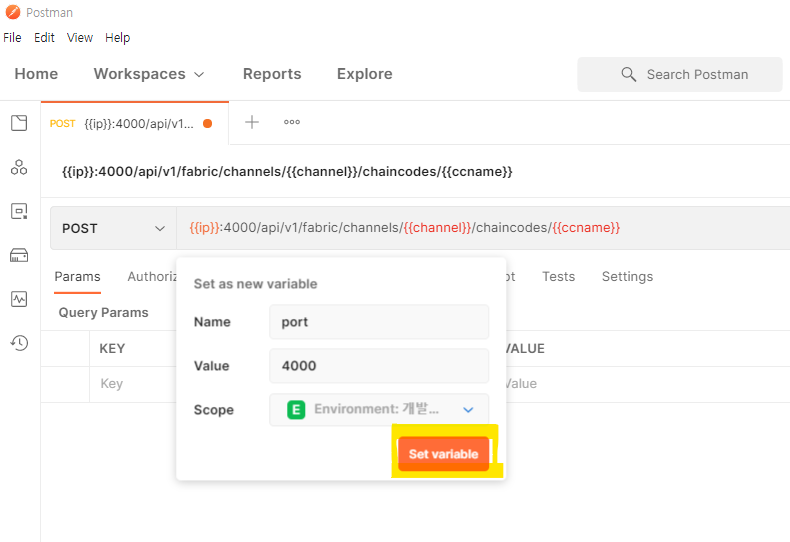Open the File menu
The width and height of the screenshot is (790, 542).
click(12, 38)
